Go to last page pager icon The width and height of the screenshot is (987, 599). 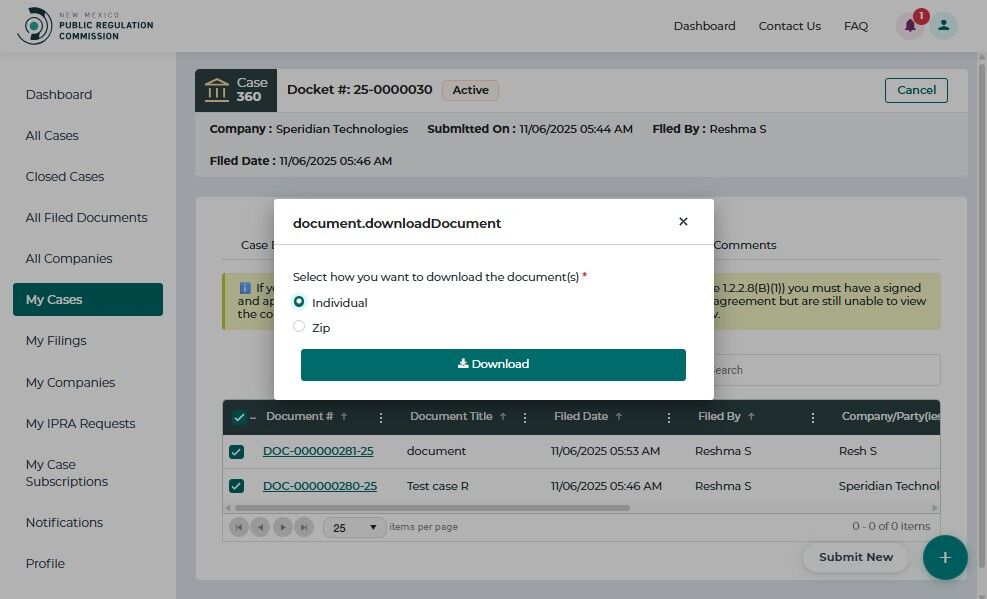tap(304, 527)
